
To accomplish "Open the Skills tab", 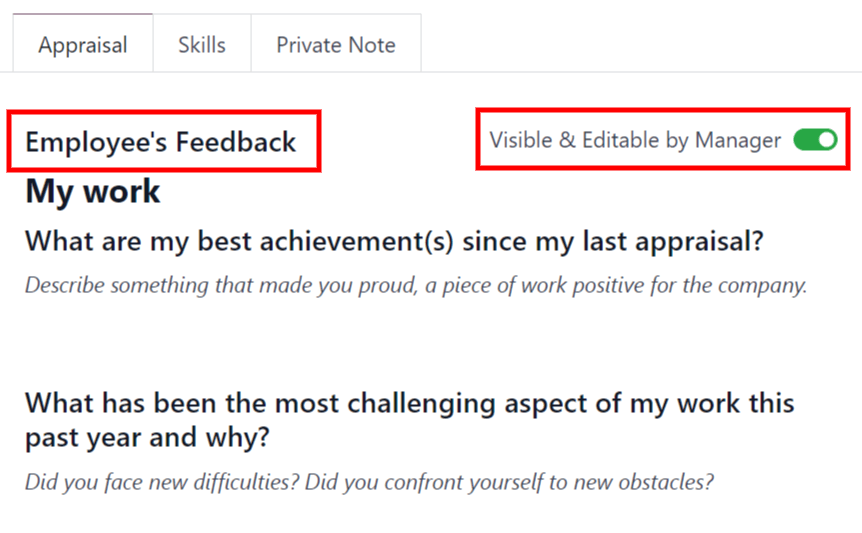I will tap(202, 45).
